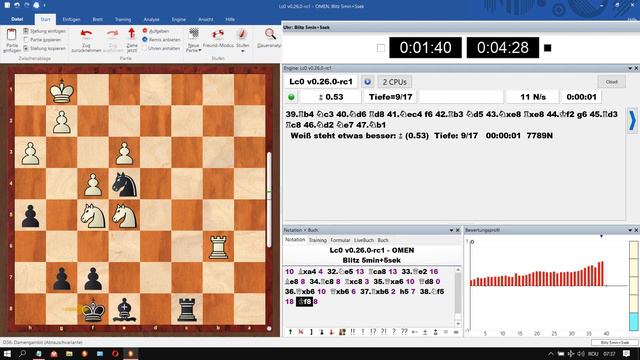Viewport: 640px width, 360px height.
Task: Switch to the Brett ribbon tab
Action: [x=97, y=19]
